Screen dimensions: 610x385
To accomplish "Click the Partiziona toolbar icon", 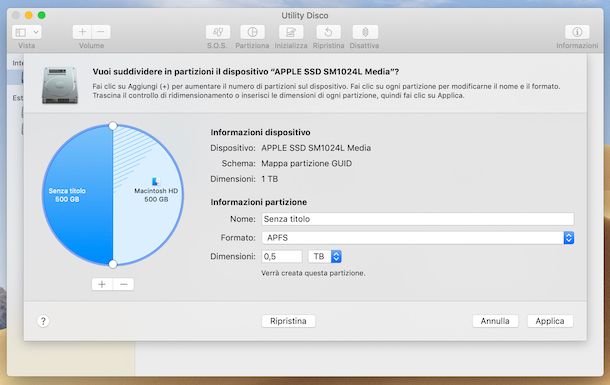I will (x=252, y=32).
